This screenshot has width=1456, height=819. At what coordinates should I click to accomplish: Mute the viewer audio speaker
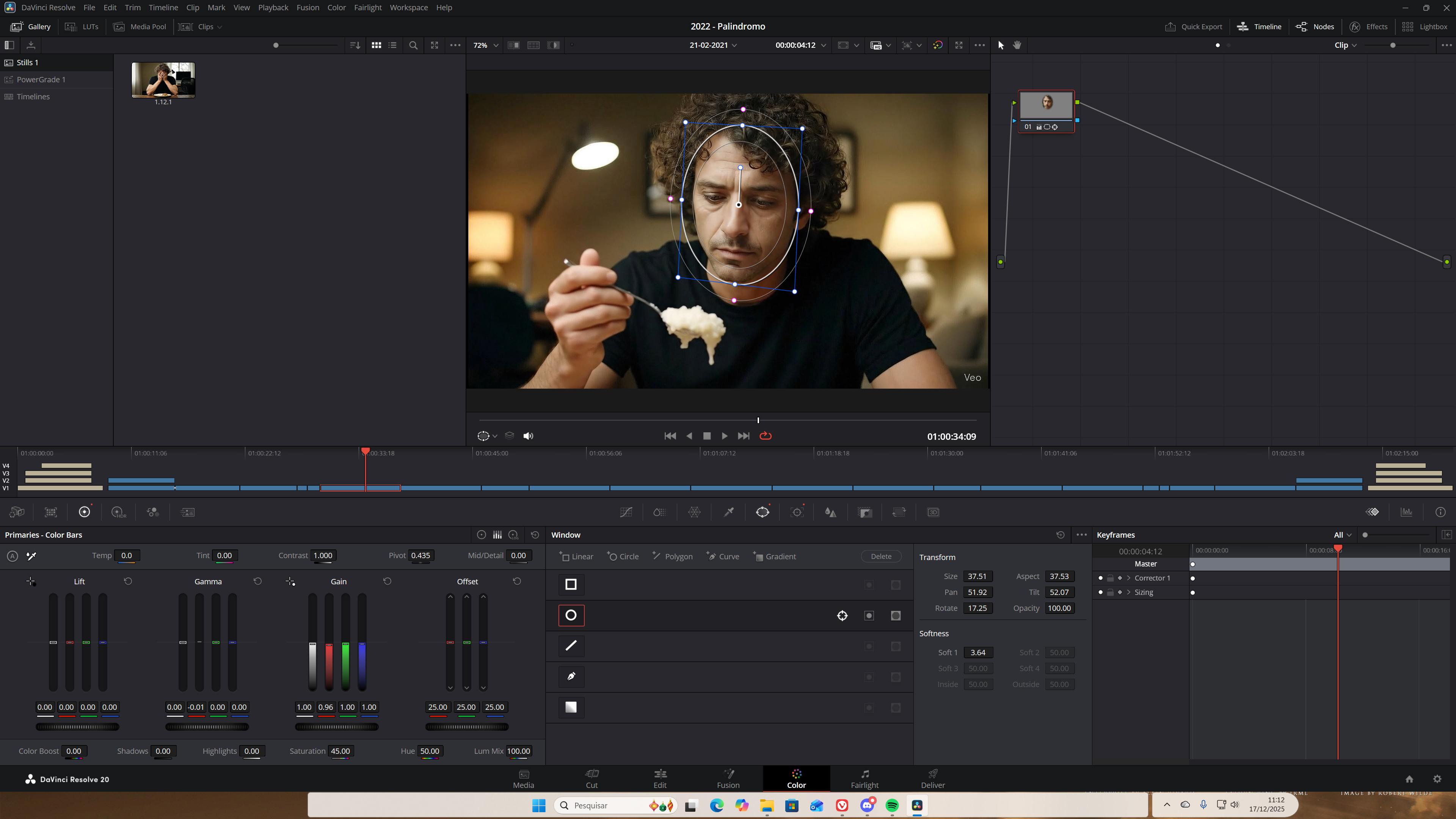pyautogui.click(x=528, y=436)
